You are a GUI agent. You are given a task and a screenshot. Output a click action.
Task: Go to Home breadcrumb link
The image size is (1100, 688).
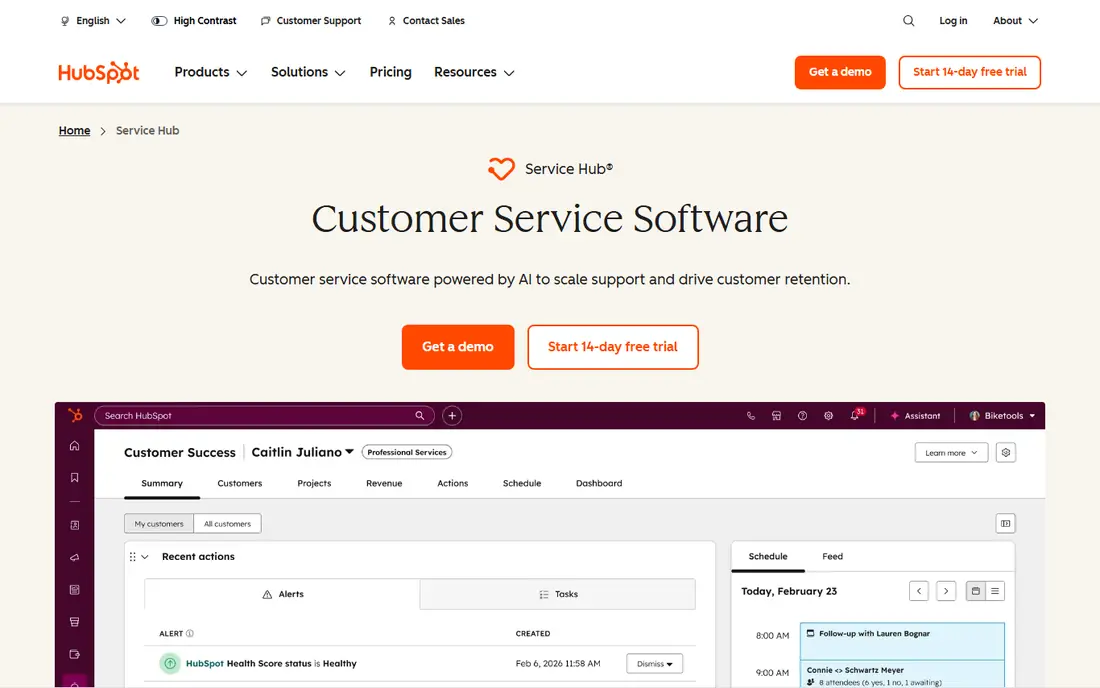coord(74,130)
